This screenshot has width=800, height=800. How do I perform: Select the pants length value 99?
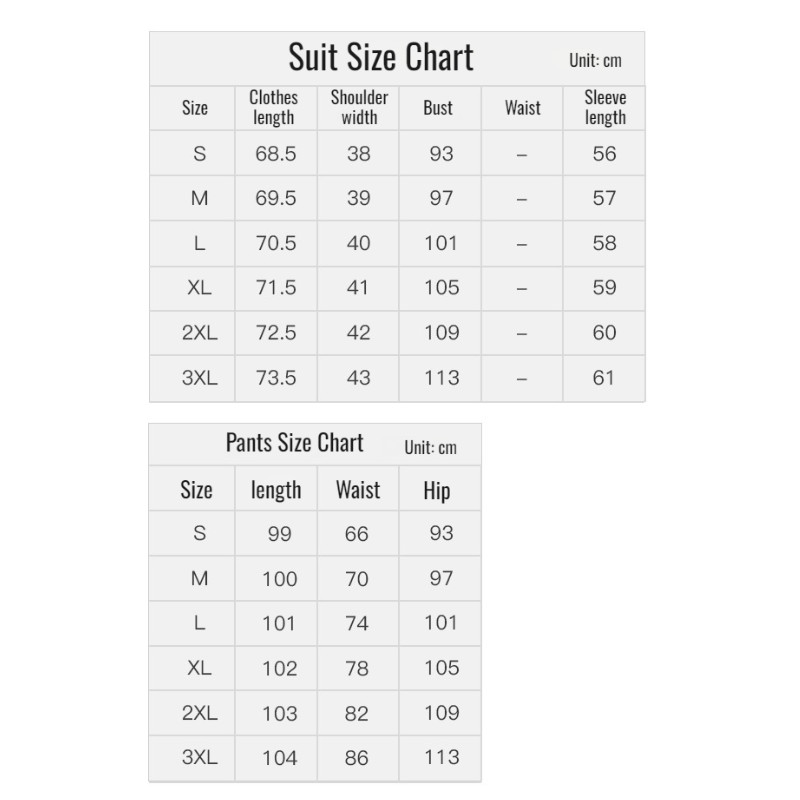[280, 534]
